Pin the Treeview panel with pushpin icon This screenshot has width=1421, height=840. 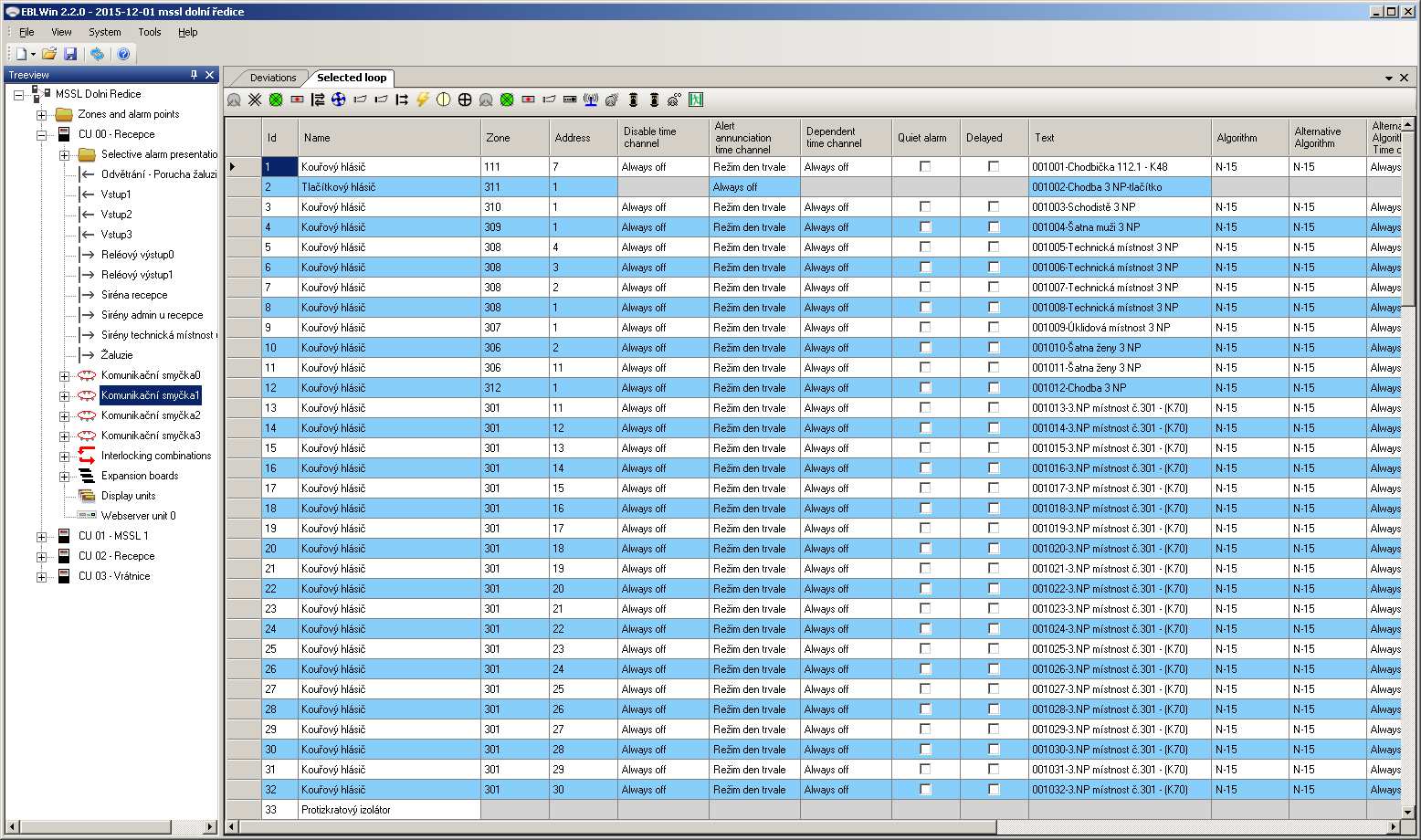(x=194, y=75)
